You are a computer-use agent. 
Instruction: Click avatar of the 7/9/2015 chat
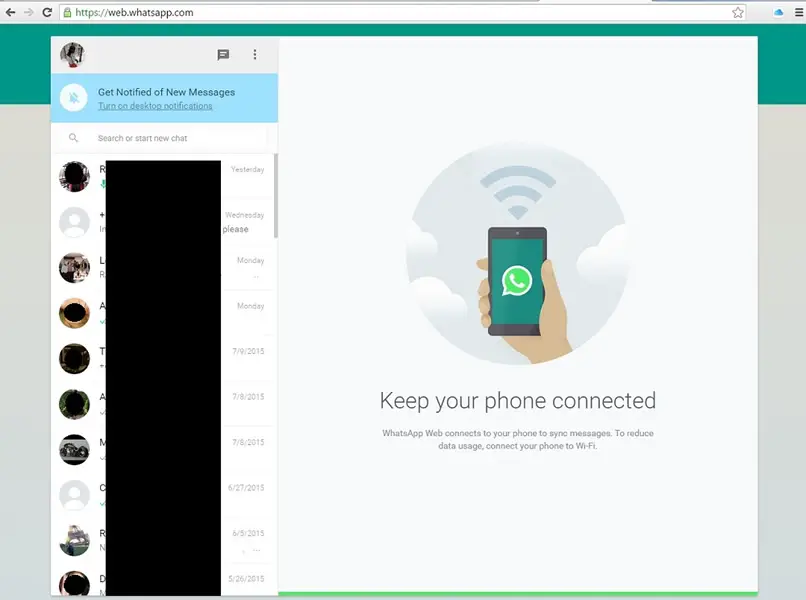pyautogui.click(x=74, y=358)
